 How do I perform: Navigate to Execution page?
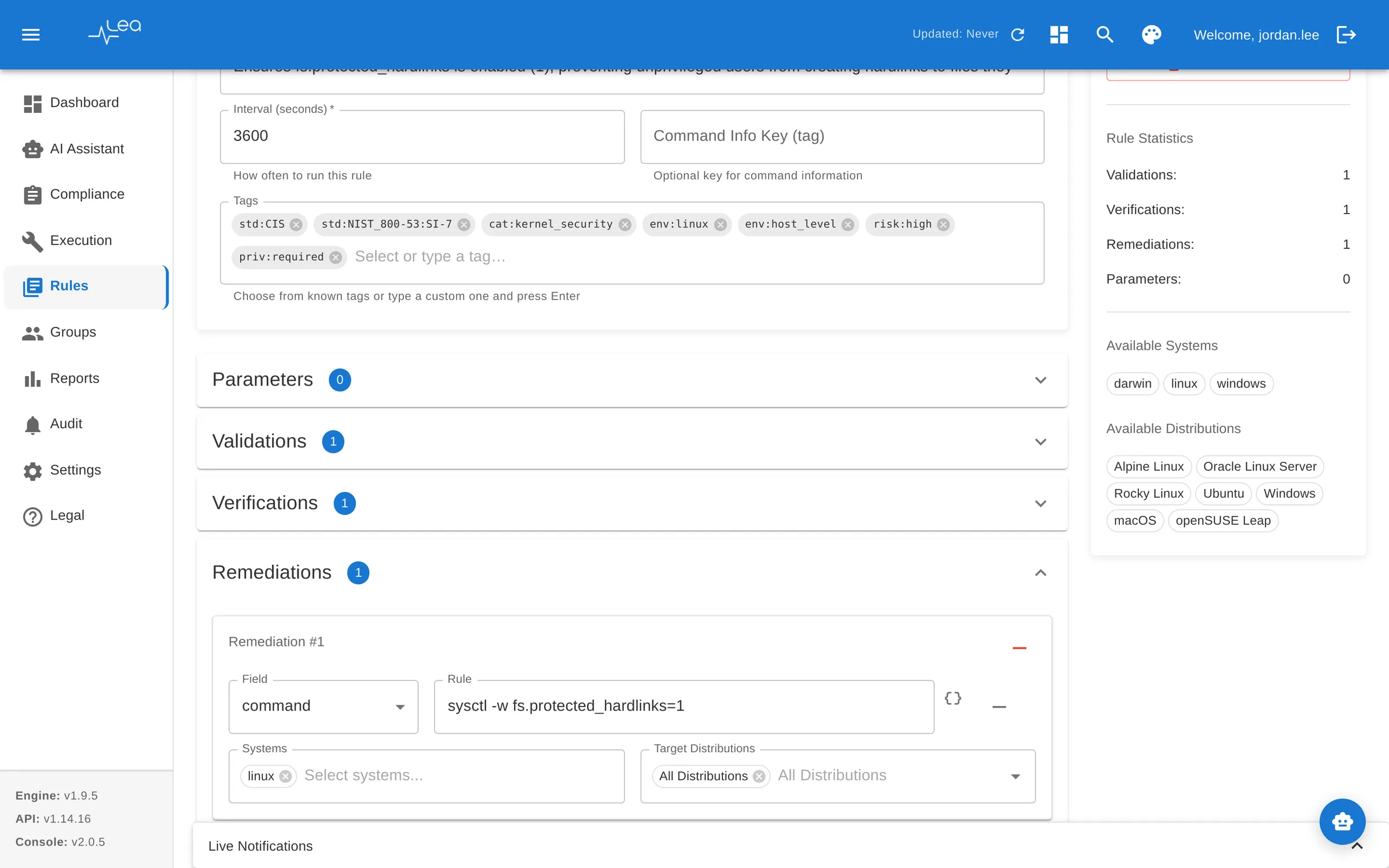[x=86, y=240]
